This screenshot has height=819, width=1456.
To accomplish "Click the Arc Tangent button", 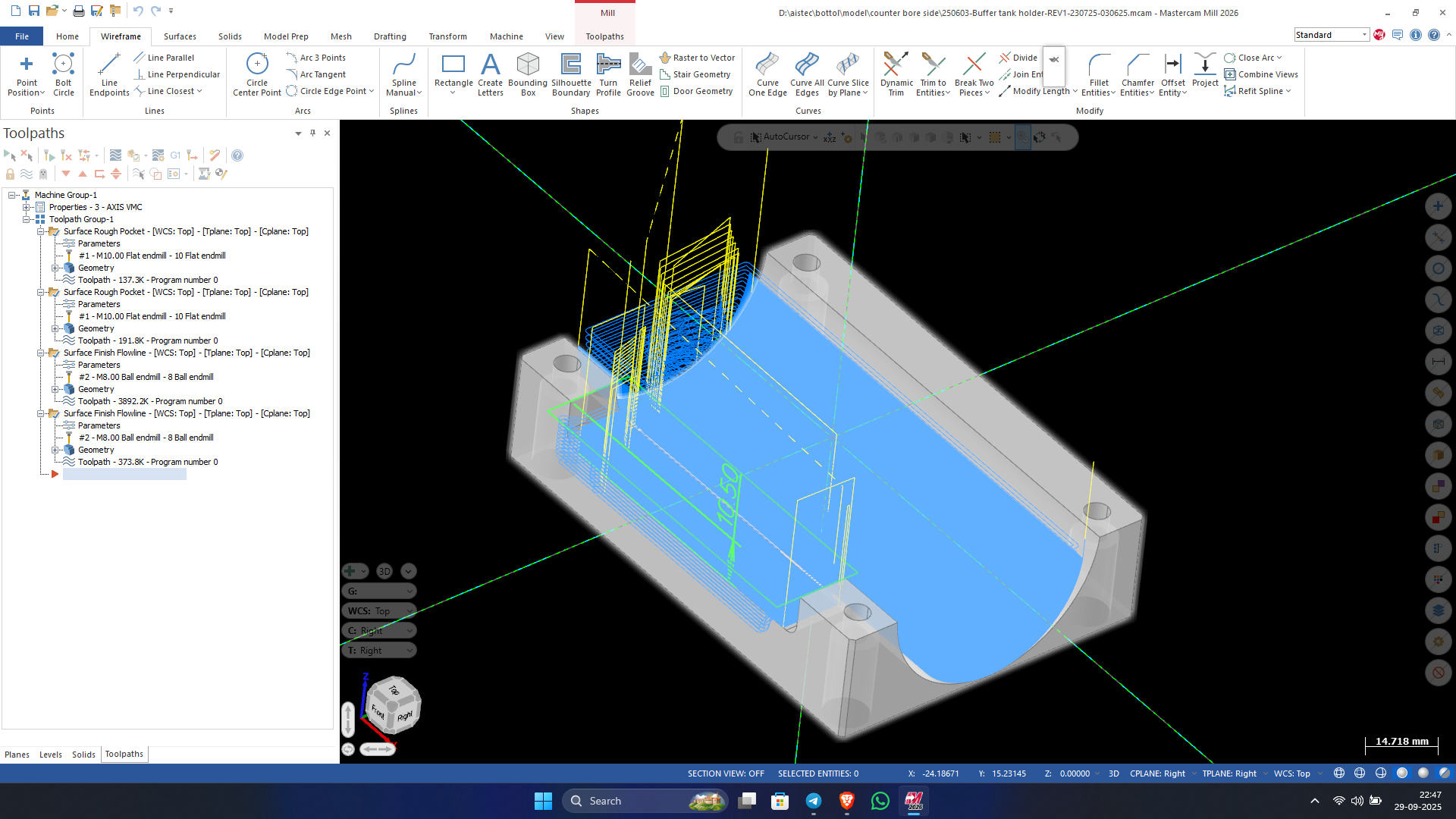I will (316, 74).
